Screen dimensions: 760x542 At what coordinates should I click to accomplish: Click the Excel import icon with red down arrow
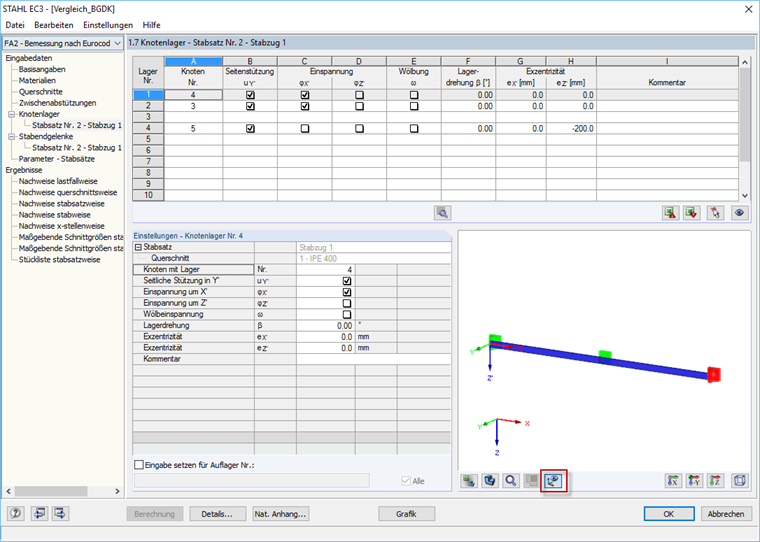point(692,213)
